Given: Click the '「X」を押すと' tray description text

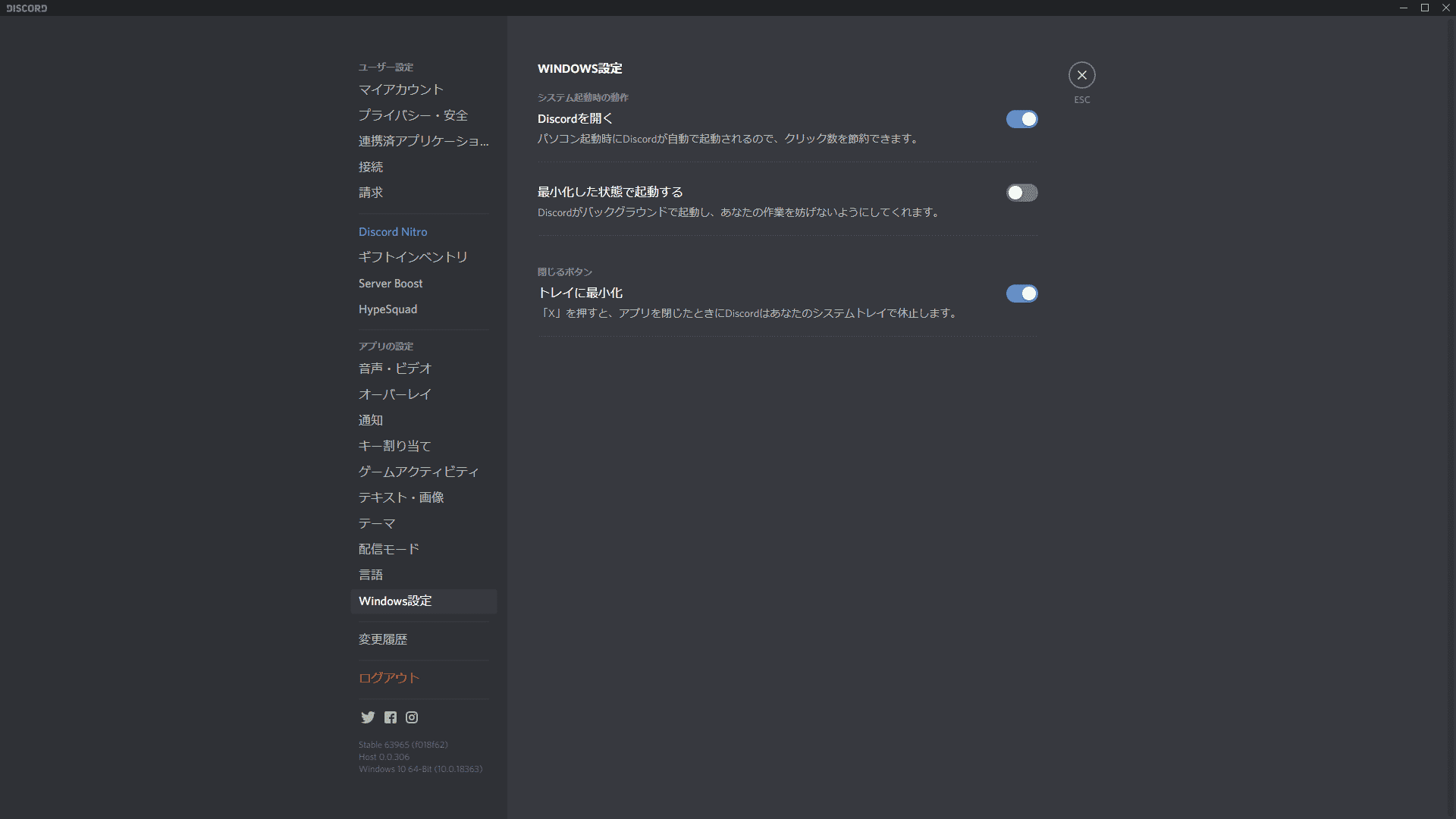Looking at the screenshot, I should coord(748,313).
